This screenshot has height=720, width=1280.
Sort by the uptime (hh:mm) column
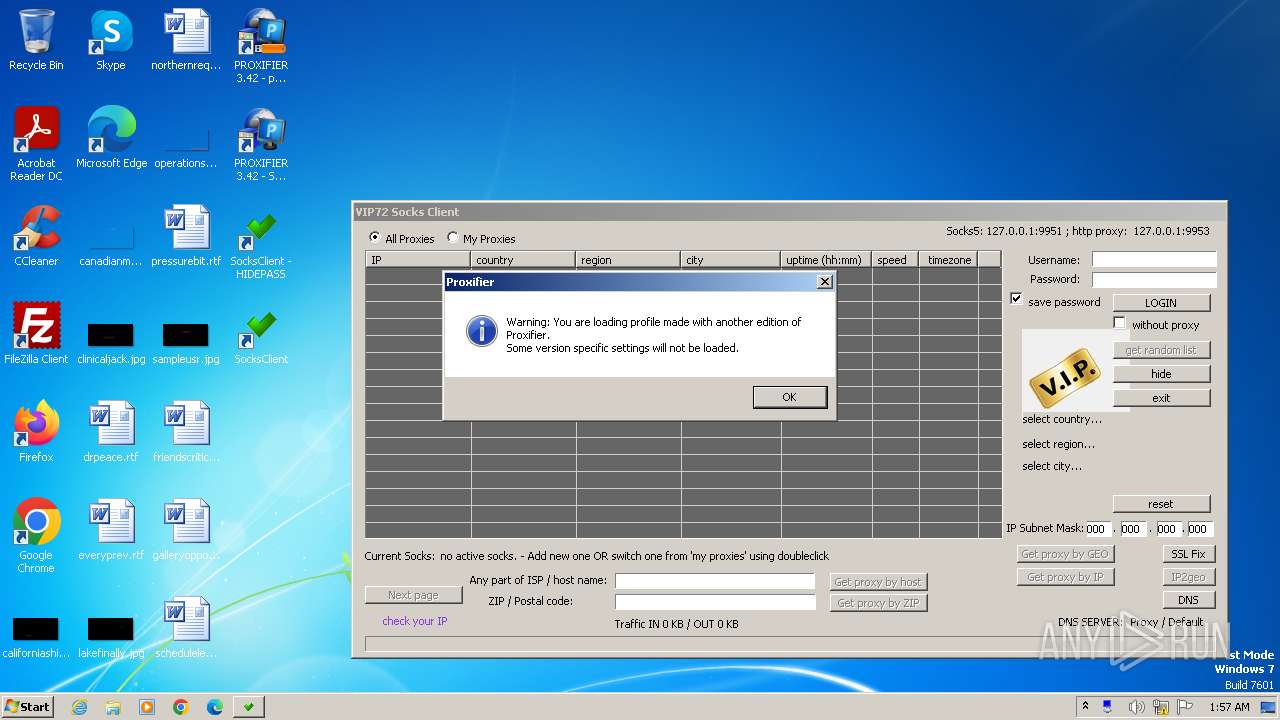pos(827,260)
